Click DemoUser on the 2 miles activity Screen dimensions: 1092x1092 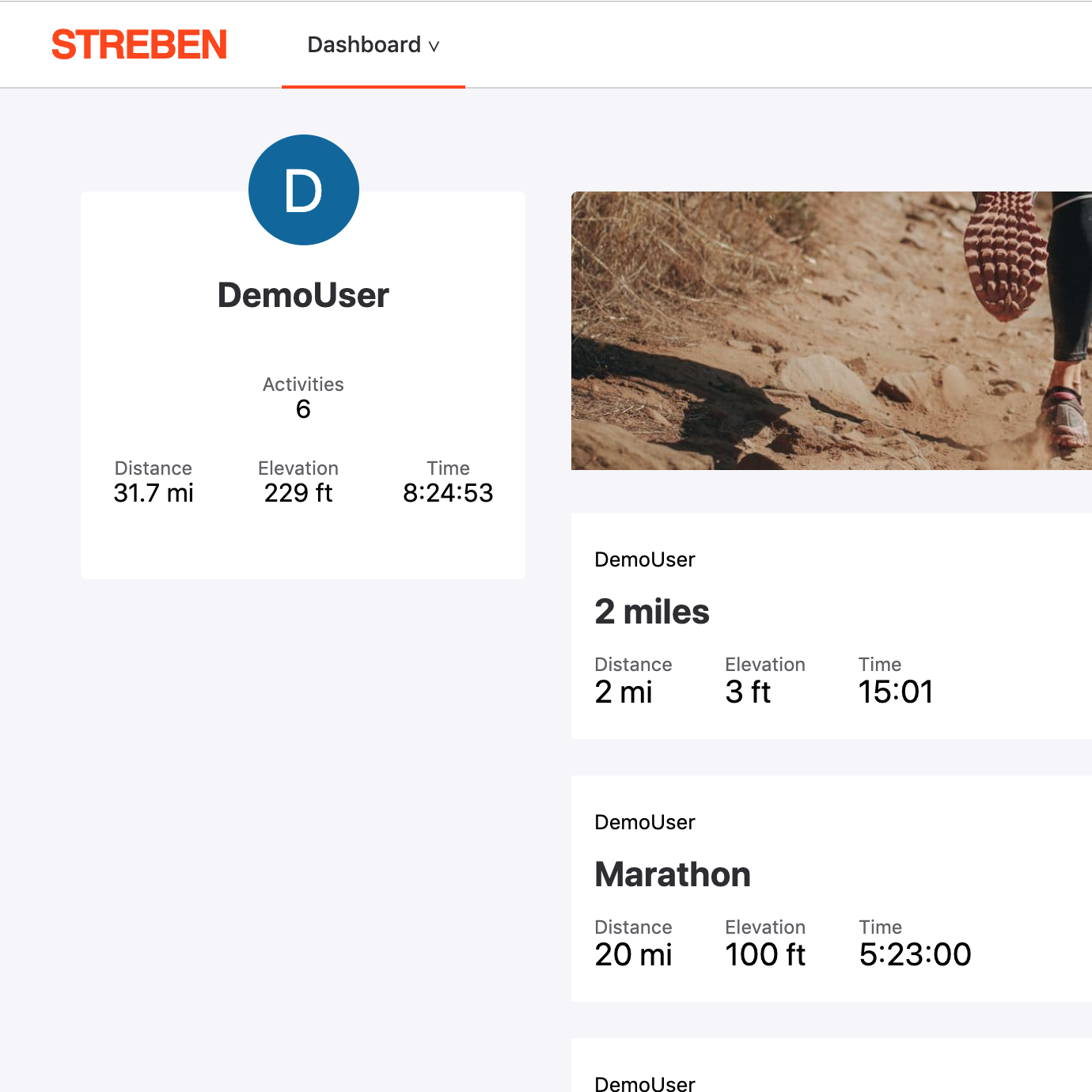645,559
